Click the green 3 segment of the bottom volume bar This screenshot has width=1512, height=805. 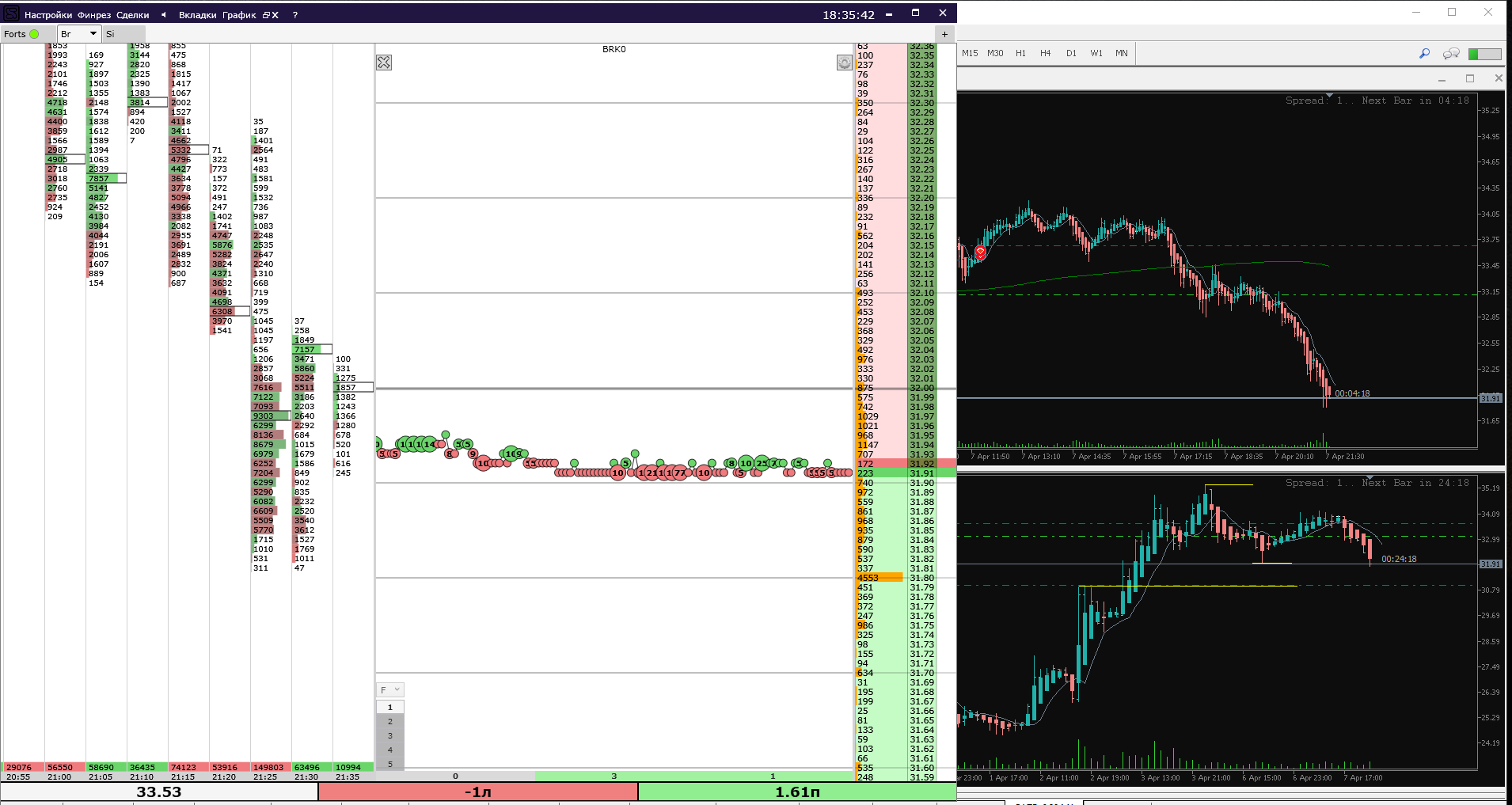[x=614, y=776]
